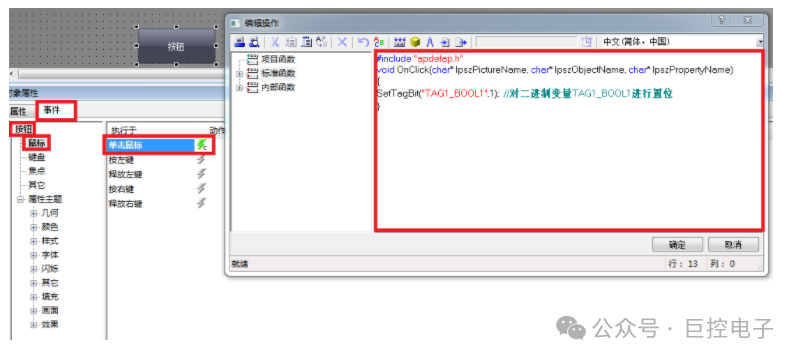Click the blue arrow-into-page import icon

[444, 42]
